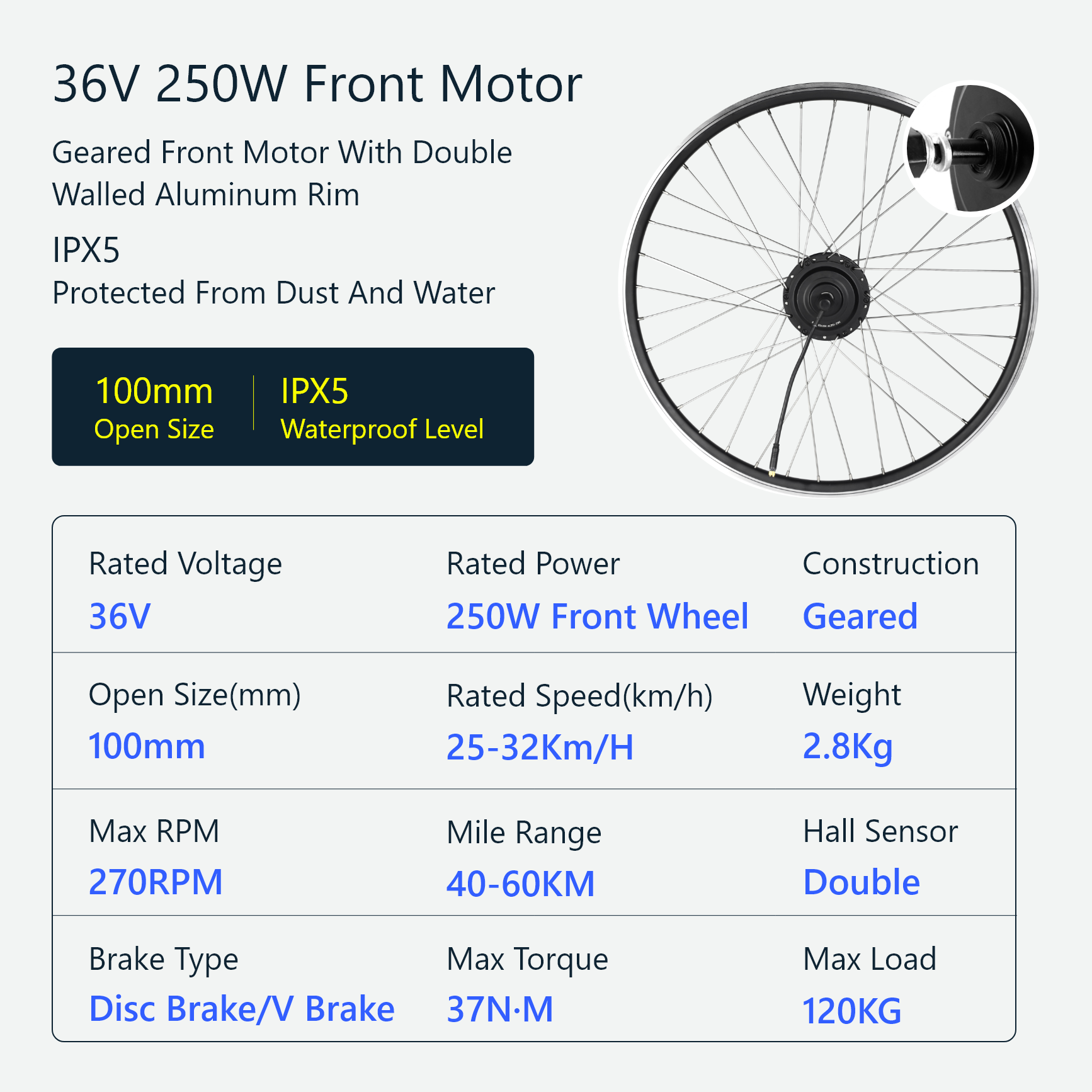Click the black motor hub at wheel center
The image size is (1092, 1092).
click(x=826, y=296)
